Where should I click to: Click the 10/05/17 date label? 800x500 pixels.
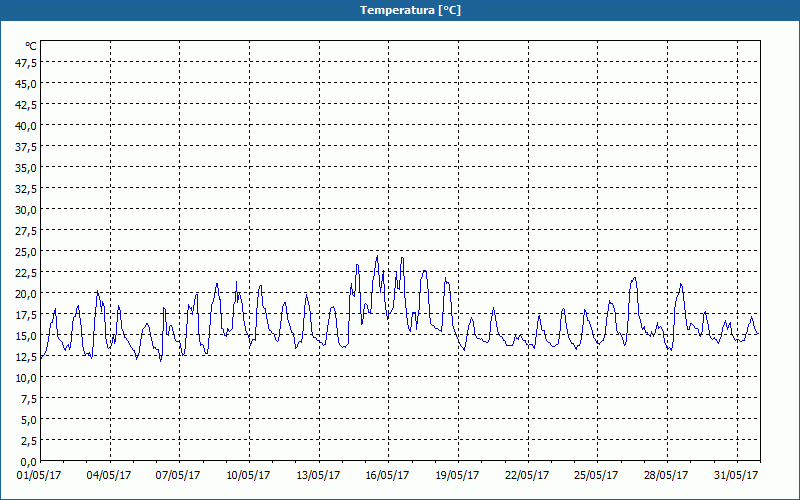[x=248, y=476]
